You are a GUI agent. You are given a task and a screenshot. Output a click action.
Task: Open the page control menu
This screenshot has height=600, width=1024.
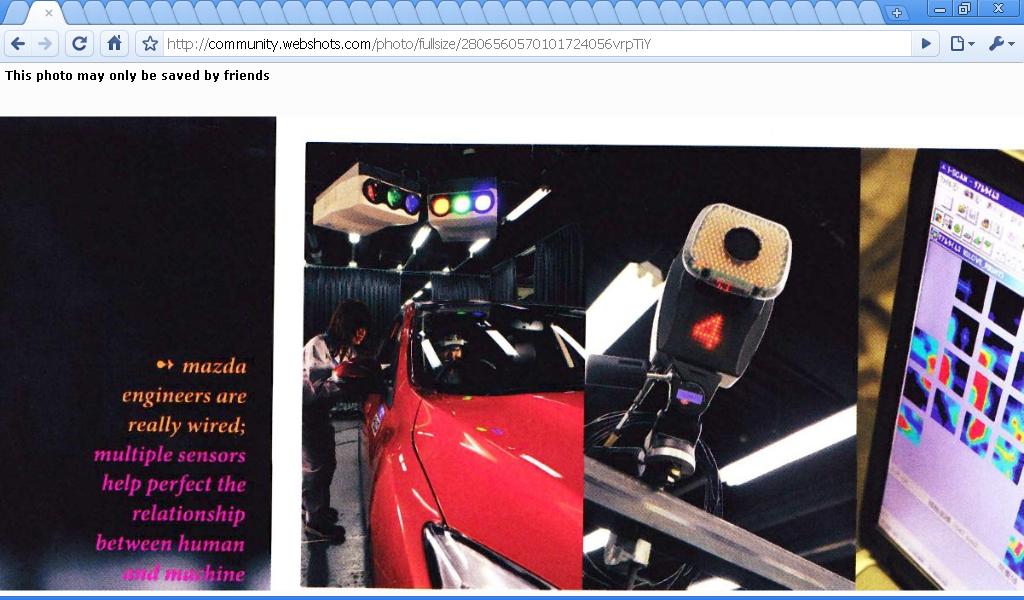click(x=963, y=44)
